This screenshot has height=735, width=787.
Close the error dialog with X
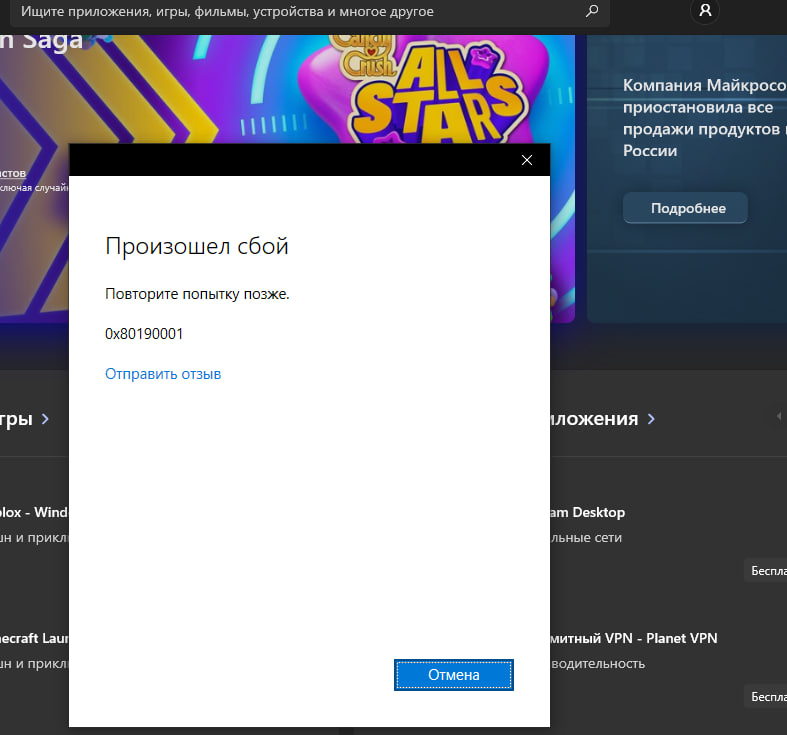tap(527, 160)
